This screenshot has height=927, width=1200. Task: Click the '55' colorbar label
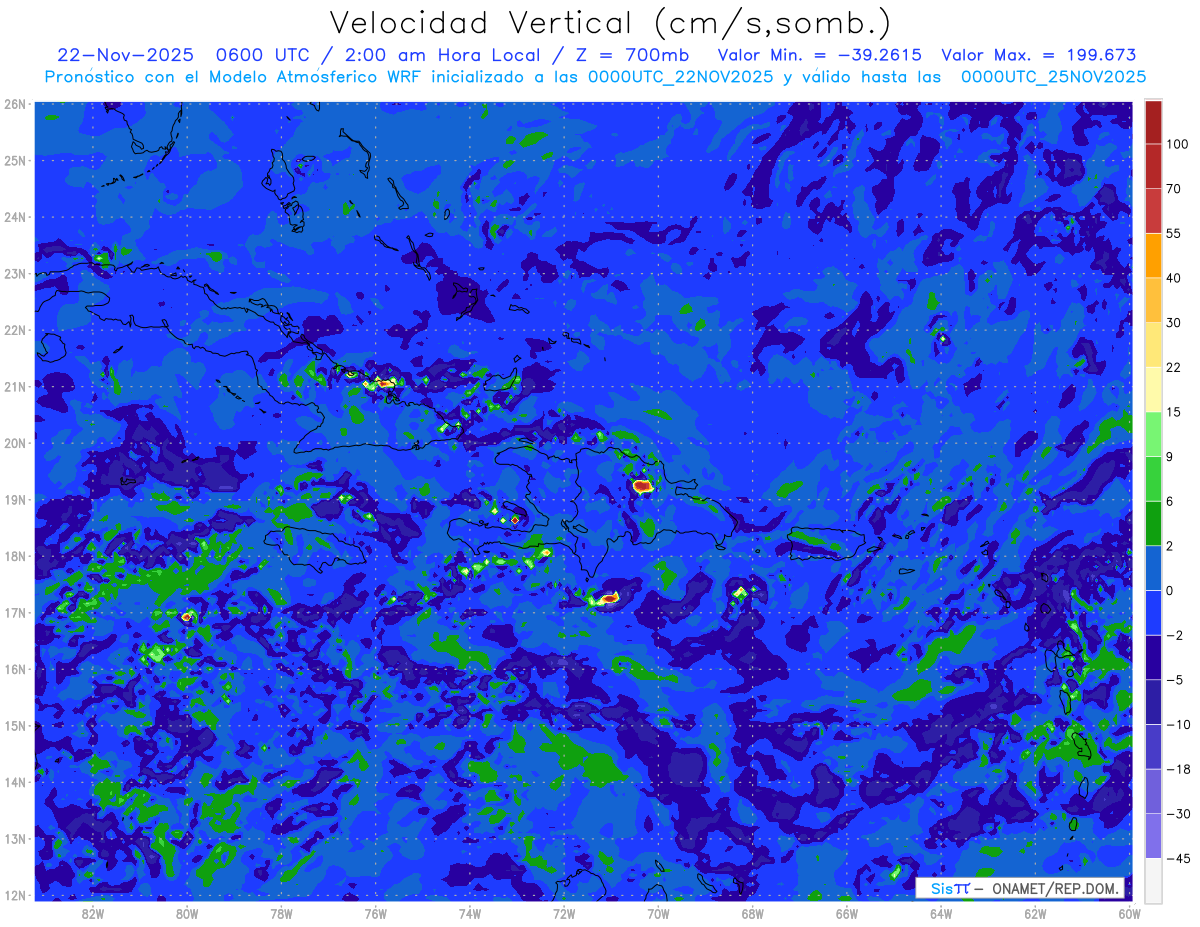point(1174,233)
